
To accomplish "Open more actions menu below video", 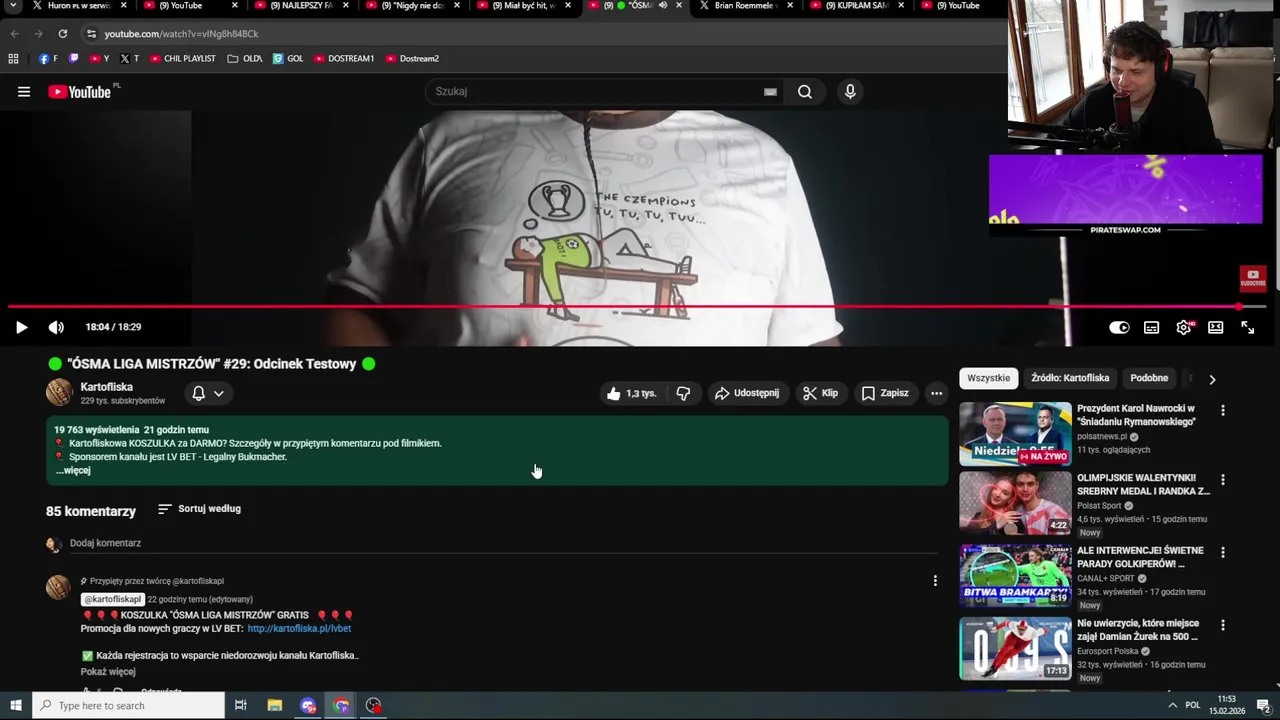I will (936, 393).
